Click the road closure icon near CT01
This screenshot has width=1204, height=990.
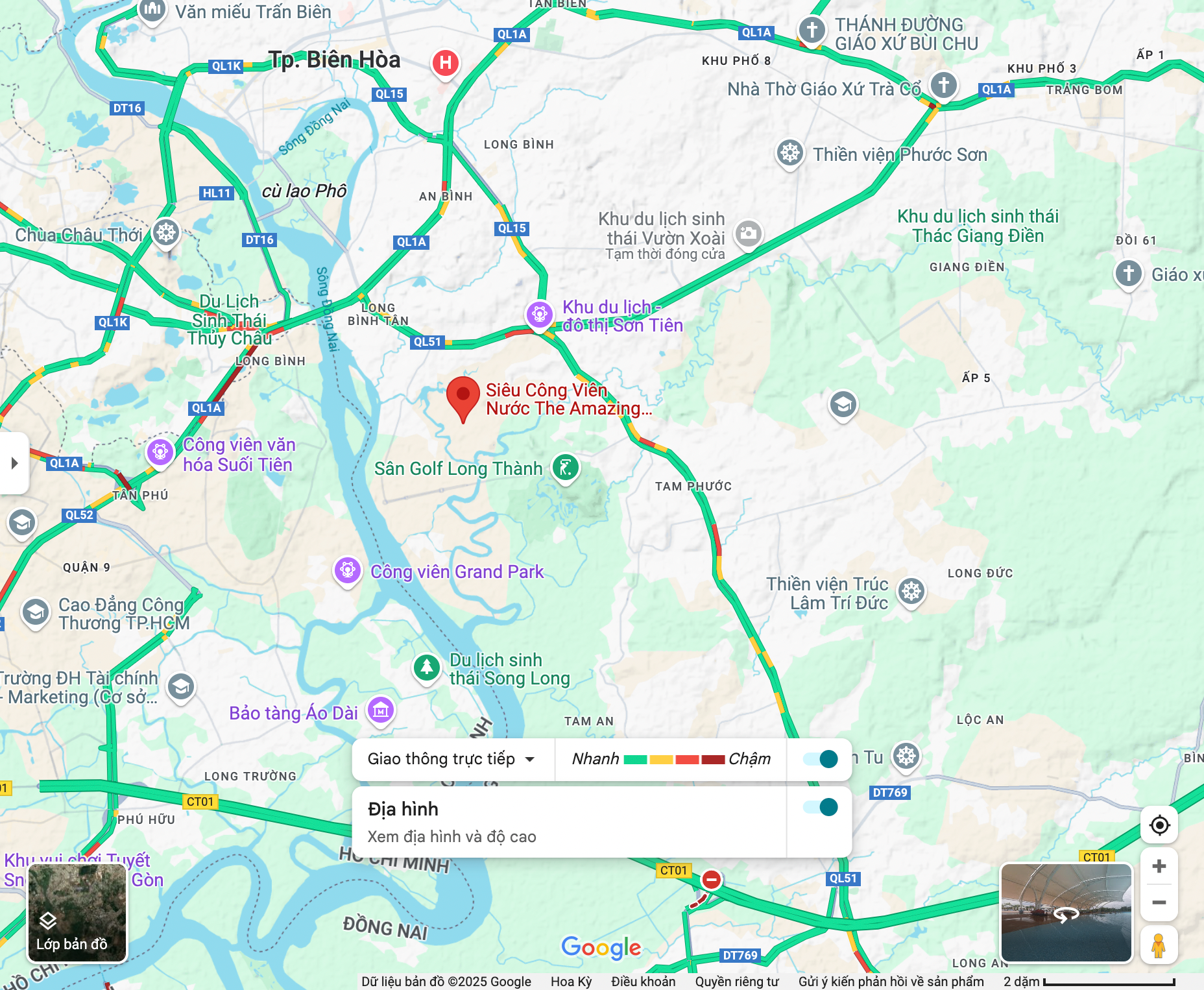pyautogui.click(x=712, y=880)
